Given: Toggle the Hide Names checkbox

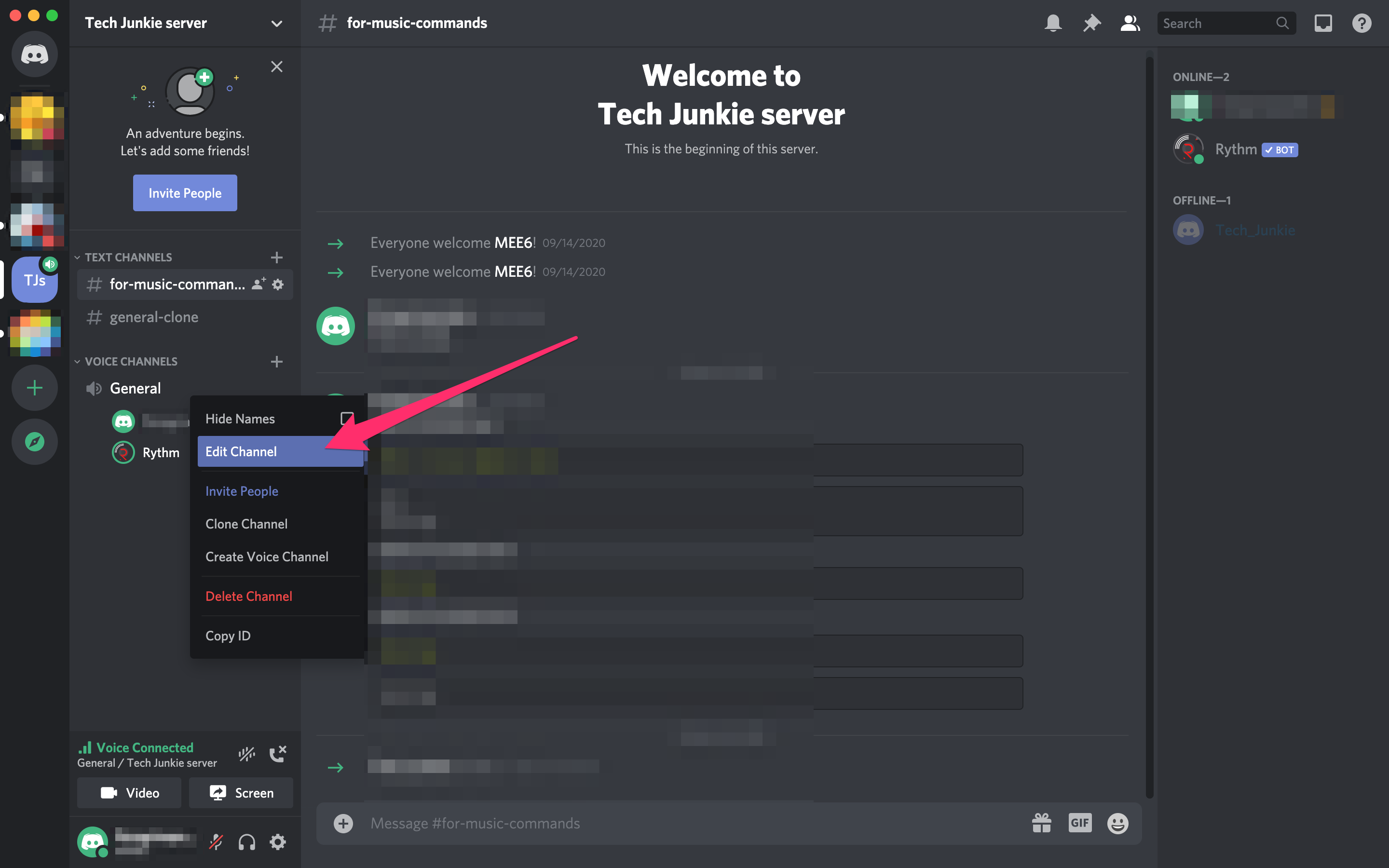Looking at the screenshot, I should point(347,418).
